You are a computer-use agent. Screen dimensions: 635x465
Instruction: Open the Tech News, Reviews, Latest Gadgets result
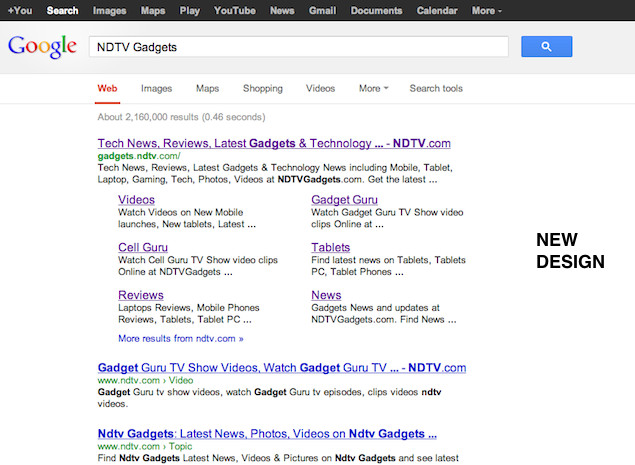click(x=274, y=143)
